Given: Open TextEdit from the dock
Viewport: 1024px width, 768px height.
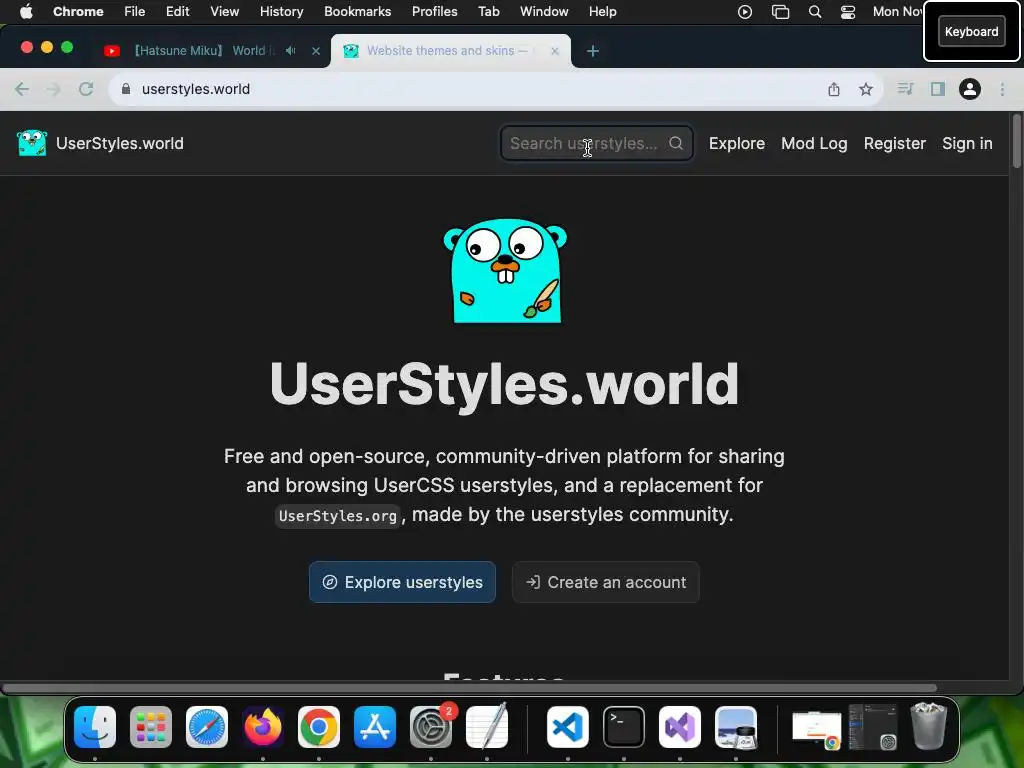Looking at the screenshot, I should point(487,727).
